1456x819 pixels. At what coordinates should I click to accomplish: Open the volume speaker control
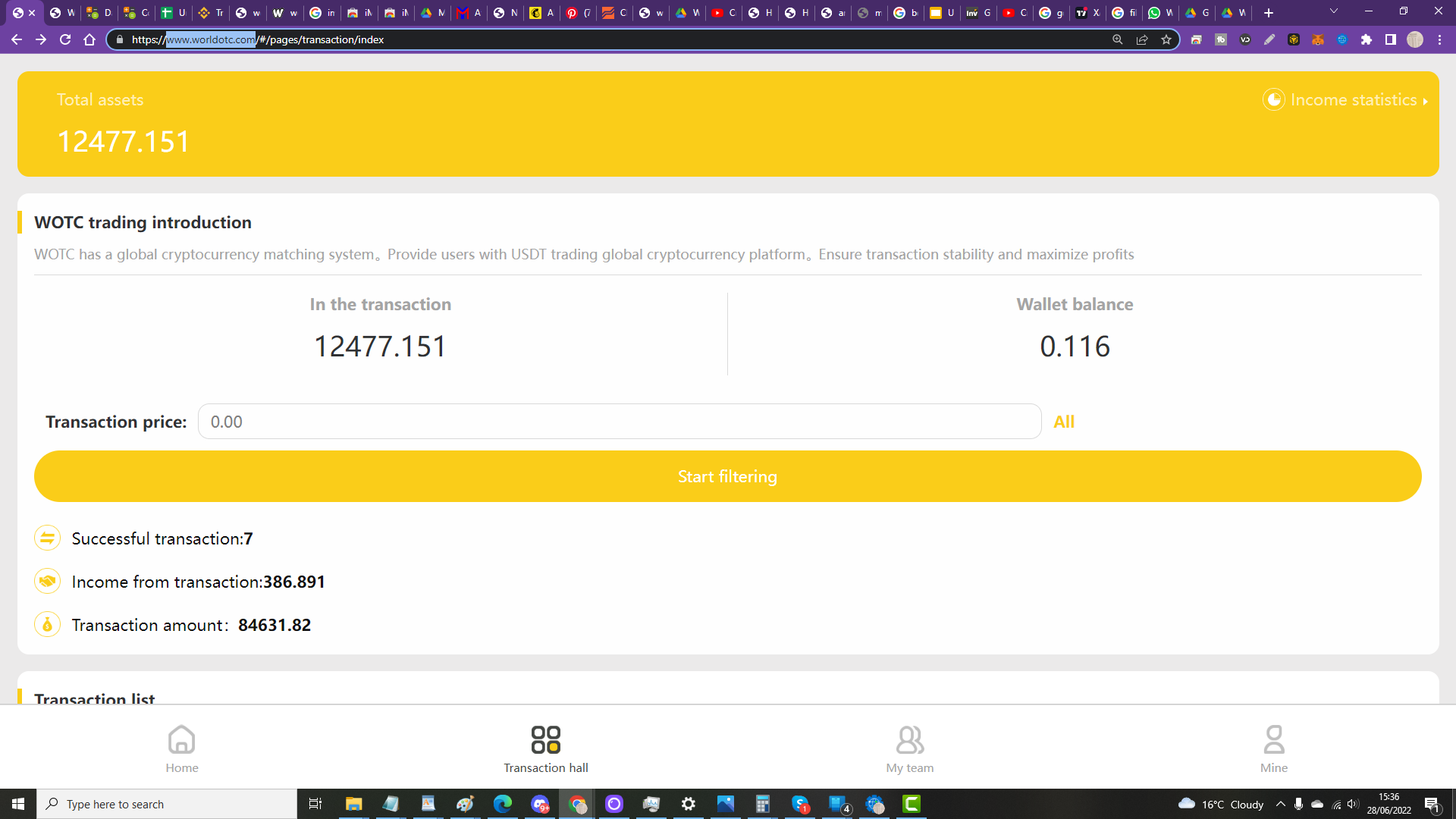(x=1354, y=804)
